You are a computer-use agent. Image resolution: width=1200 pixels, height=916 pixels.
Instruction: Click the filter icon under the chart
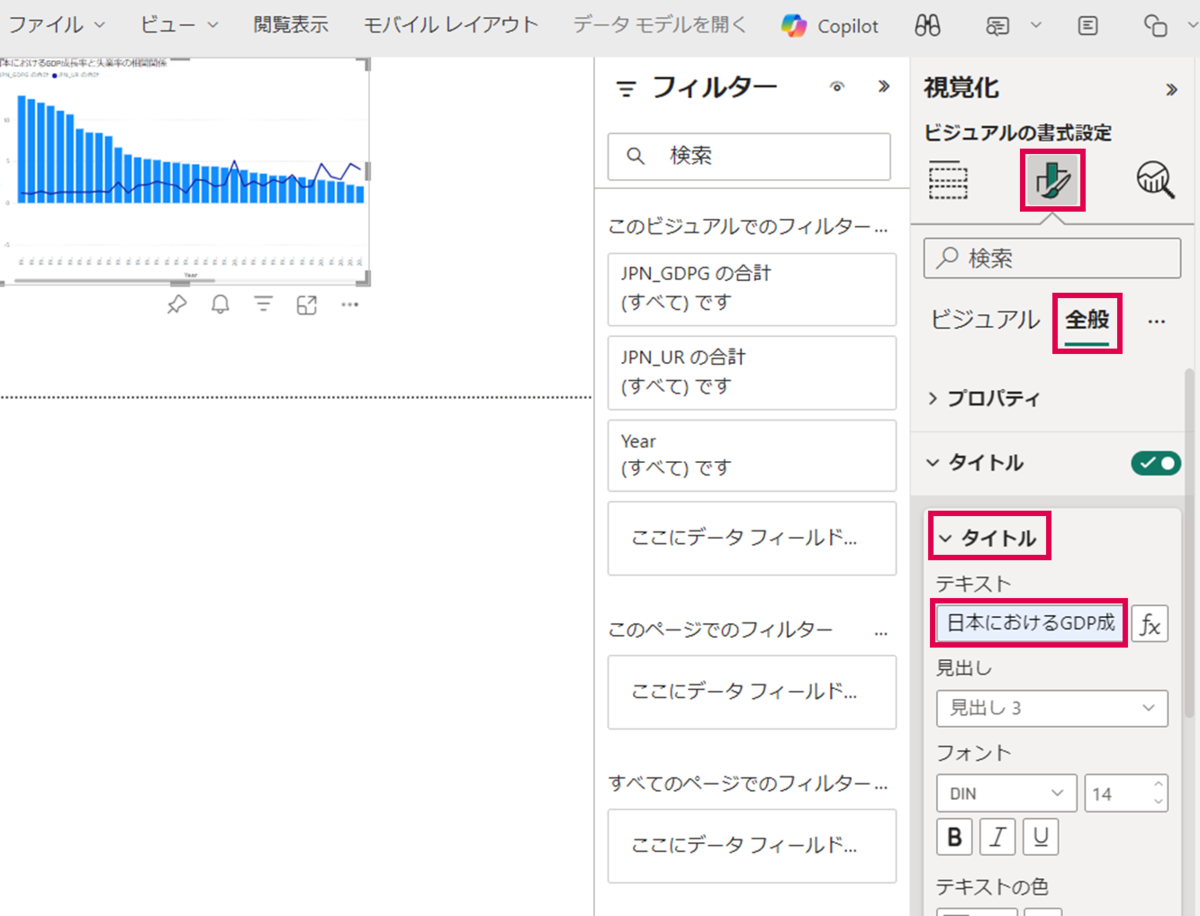[263, 305]
